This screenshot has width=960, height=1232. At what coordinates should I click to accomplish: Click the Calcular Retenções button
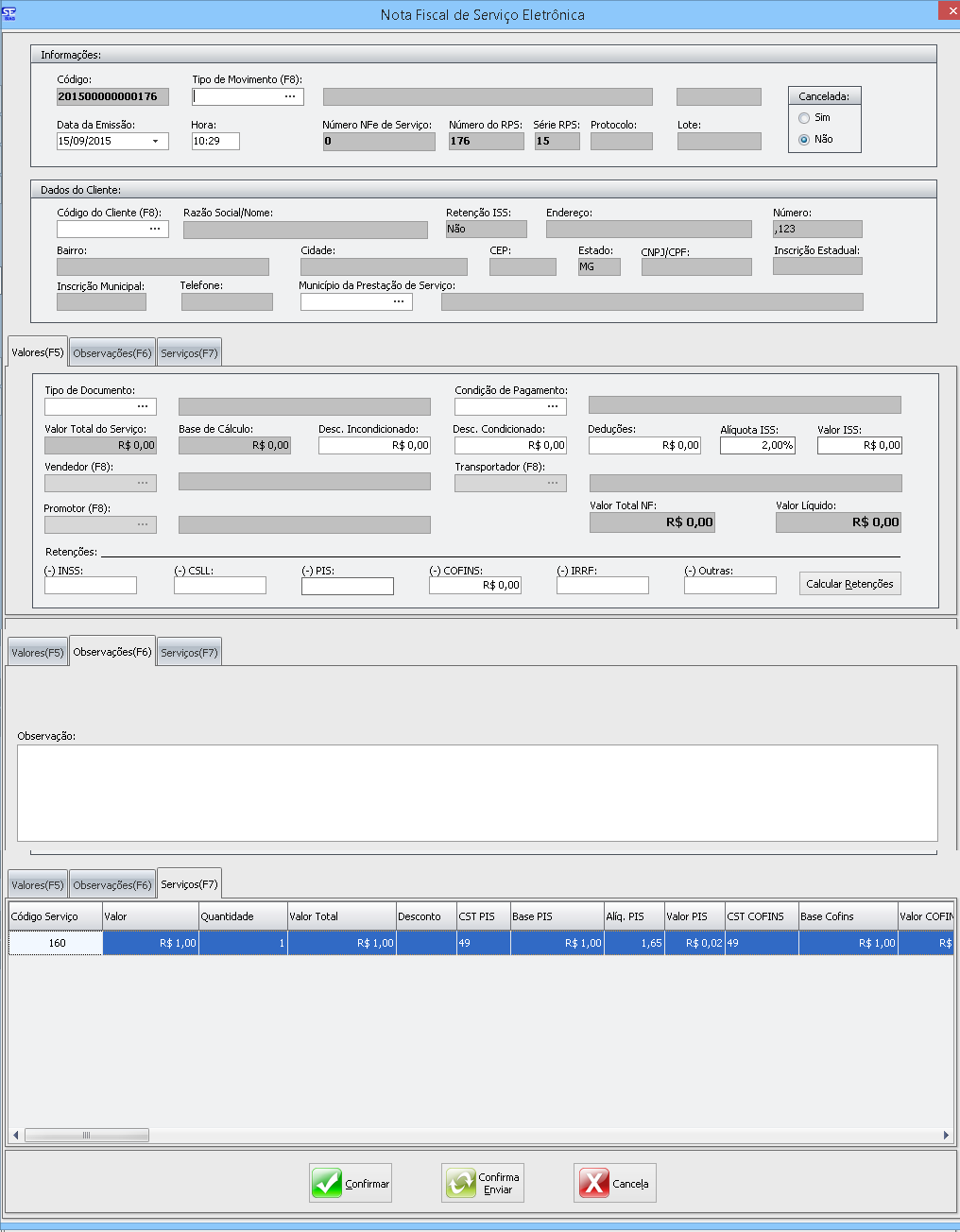pyautogui.click(x=849, y=584)
